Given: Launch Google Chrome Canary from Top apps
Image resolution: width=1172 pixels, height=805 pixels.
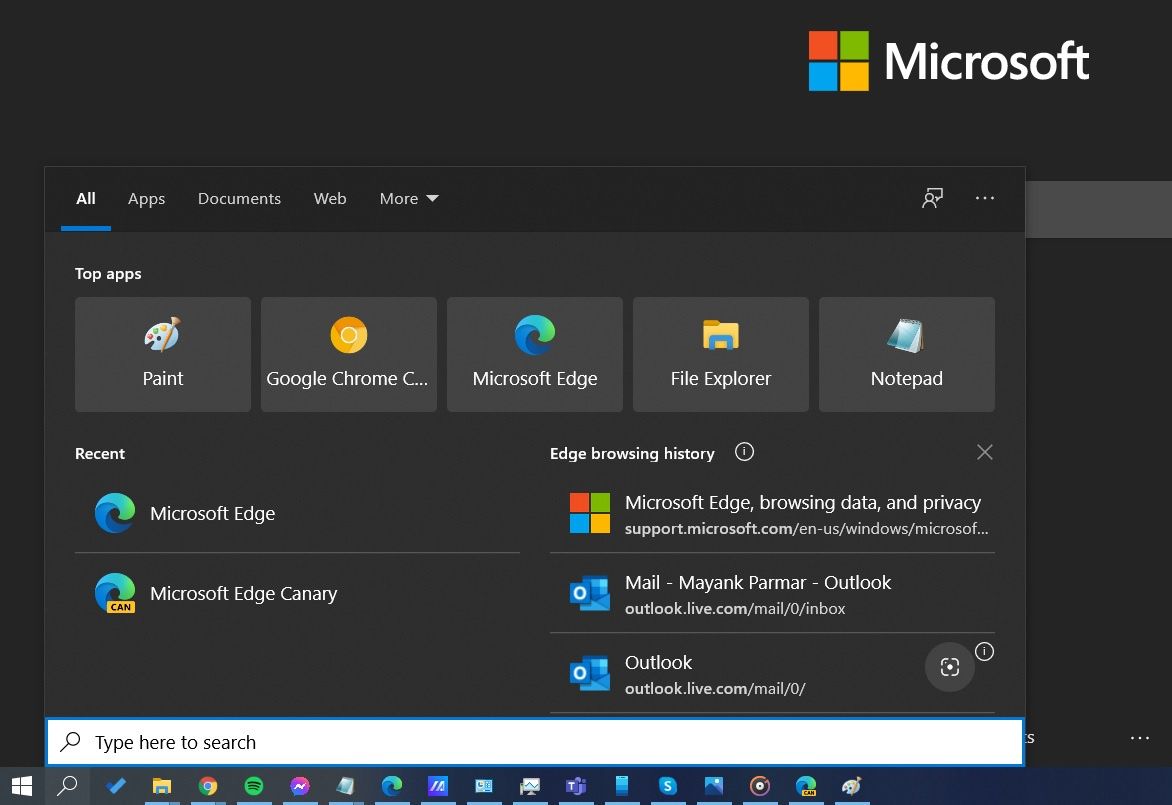Looking at the screenshot, I should point(348,354).
